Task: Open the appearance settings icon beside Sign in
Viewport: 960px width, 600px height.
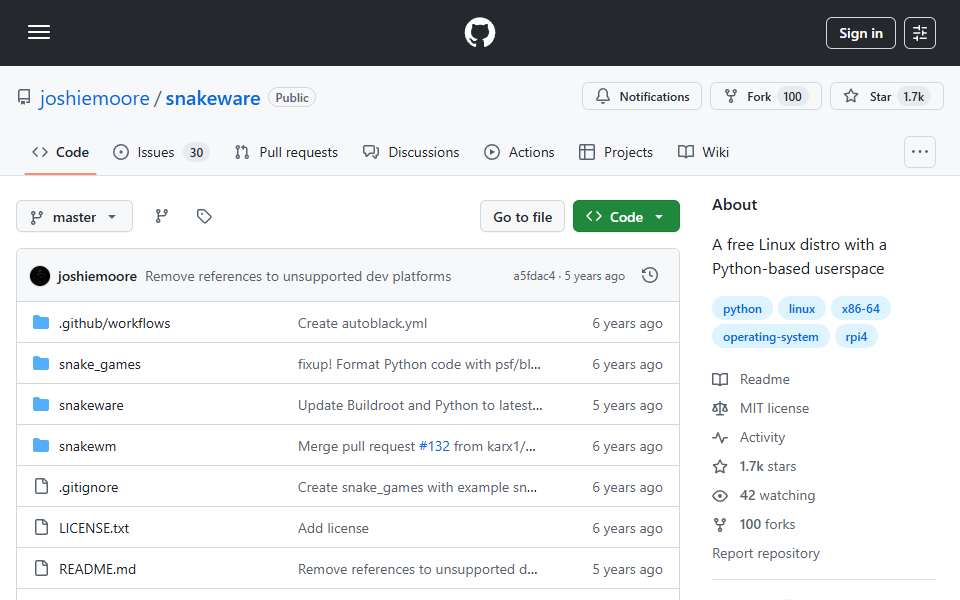Action: tap(920, 33)
